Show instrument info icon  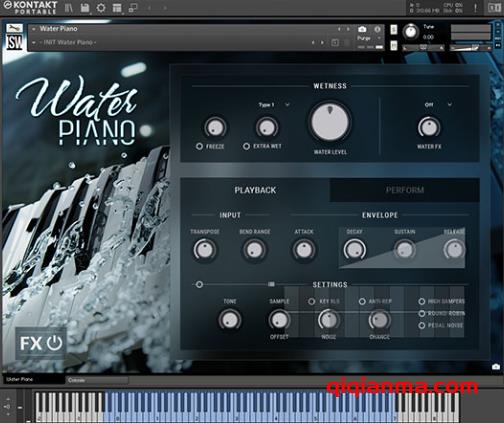pyautogui.click(x=377, y=29)
